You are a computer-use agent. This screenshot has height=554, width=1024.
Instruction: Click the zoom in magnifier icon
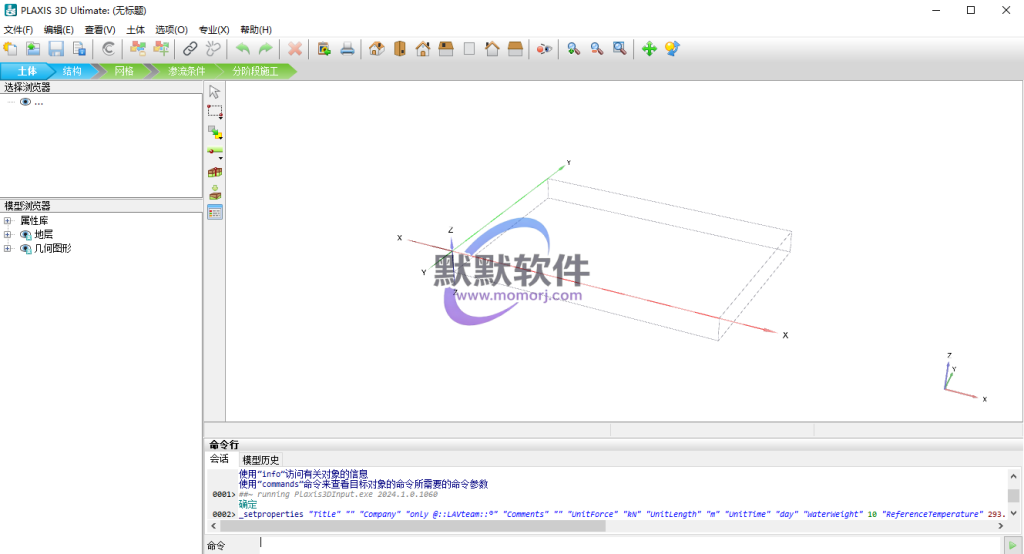pyautogui.click(x=573, y=48)
